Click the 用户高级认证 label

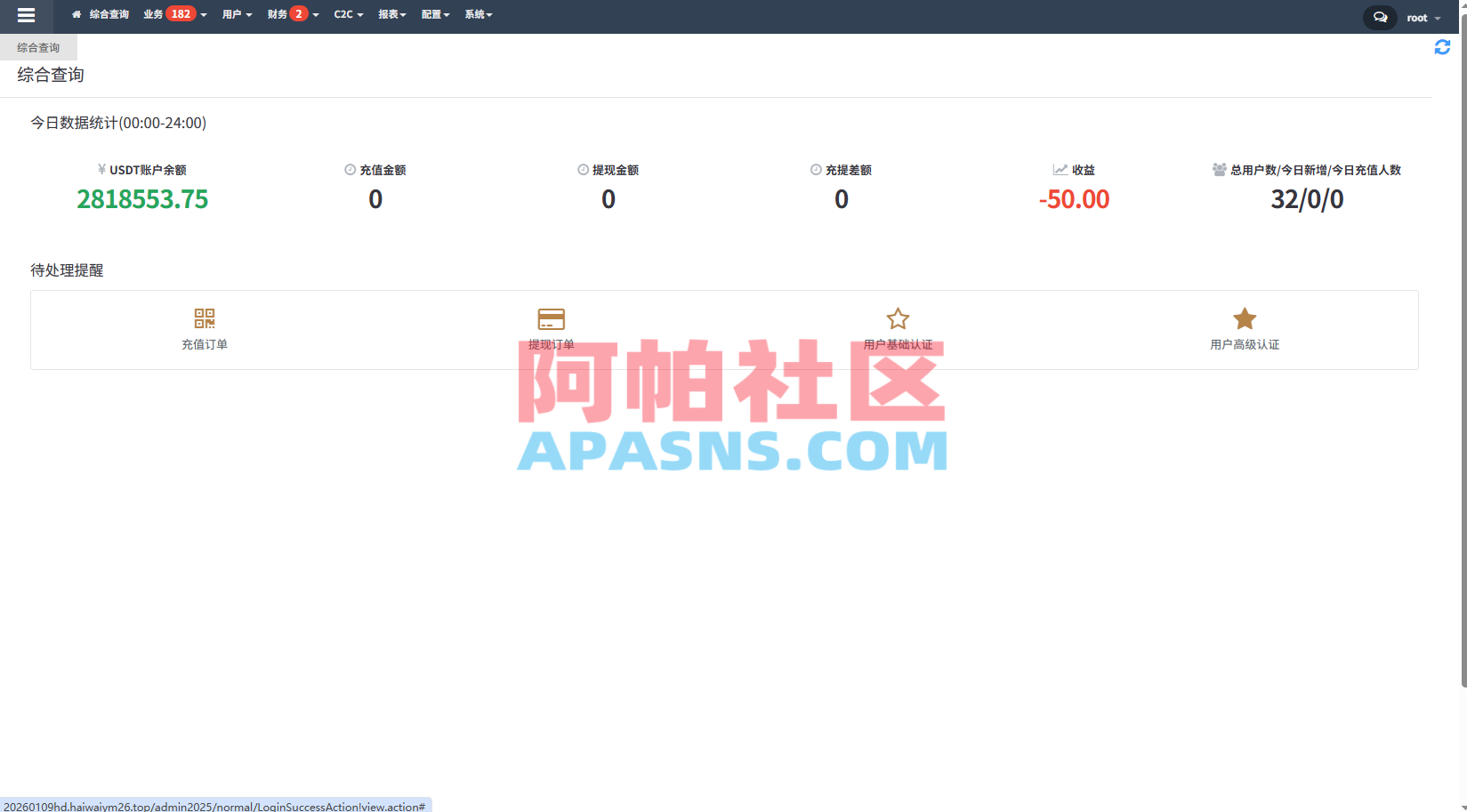pos(1245,344)
